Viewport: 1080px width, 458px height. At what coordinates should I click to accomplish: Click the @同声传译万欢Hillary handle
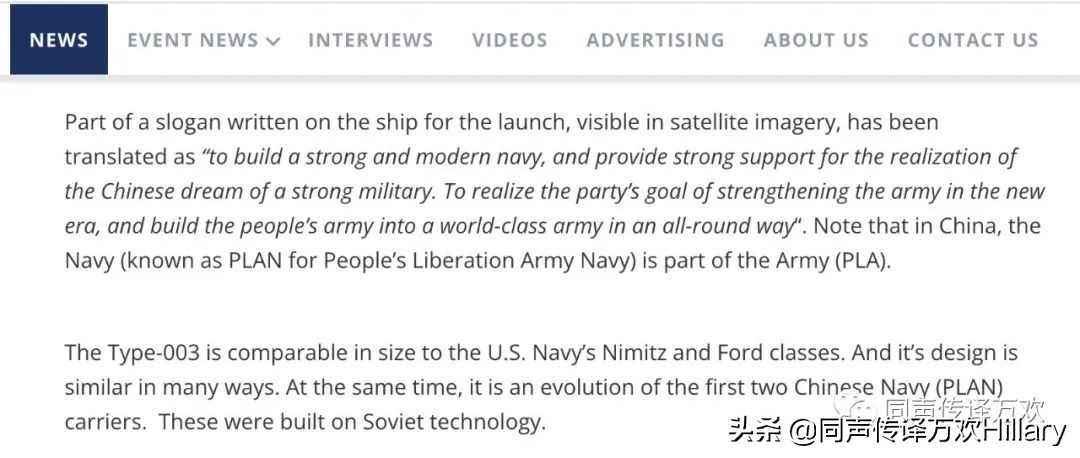coord(928,432)
